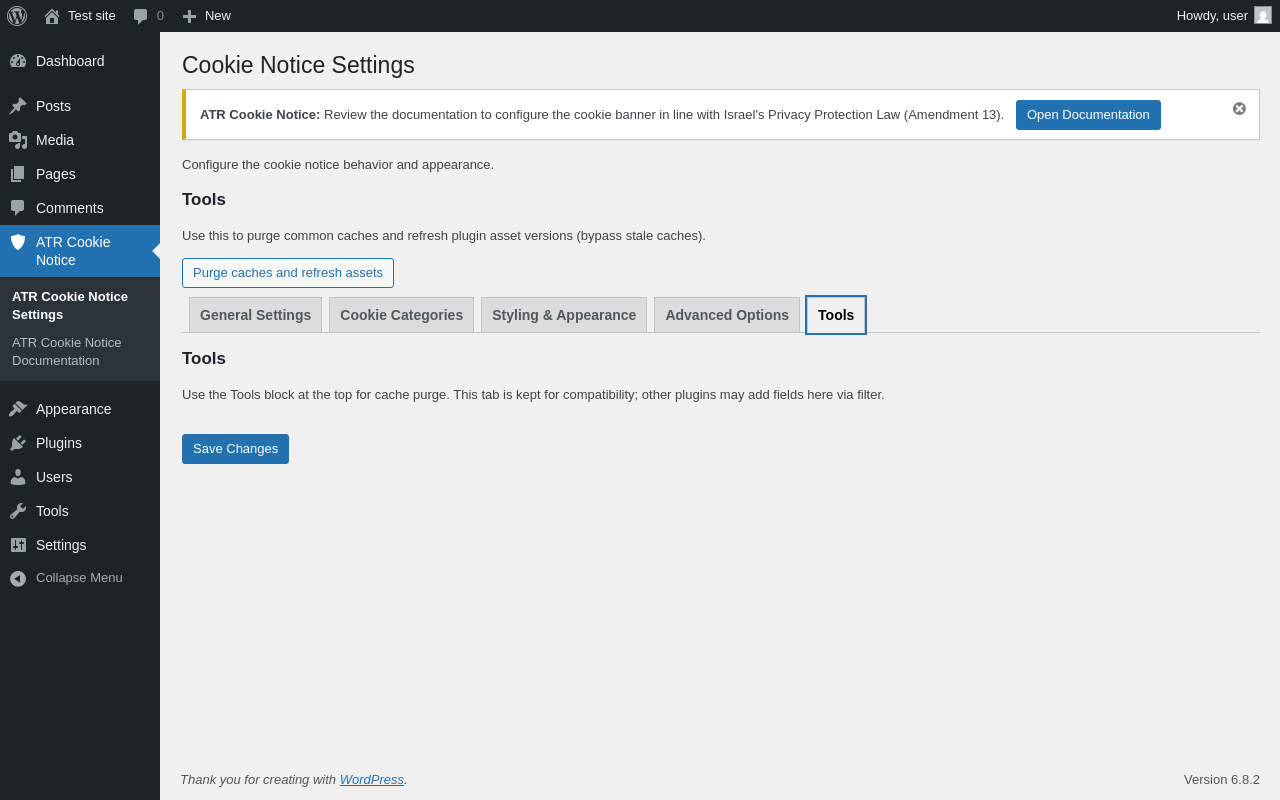Click the Save Changes button

235,449
